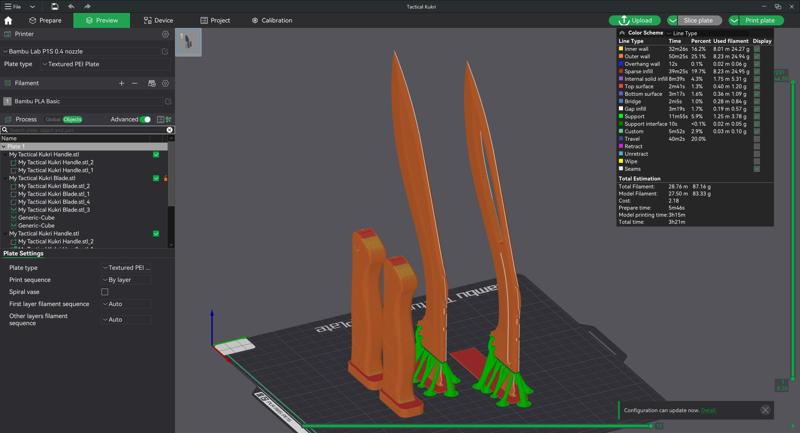Click the Save project icon
This screenshot has height=433, width=800.
coord(54,6)
